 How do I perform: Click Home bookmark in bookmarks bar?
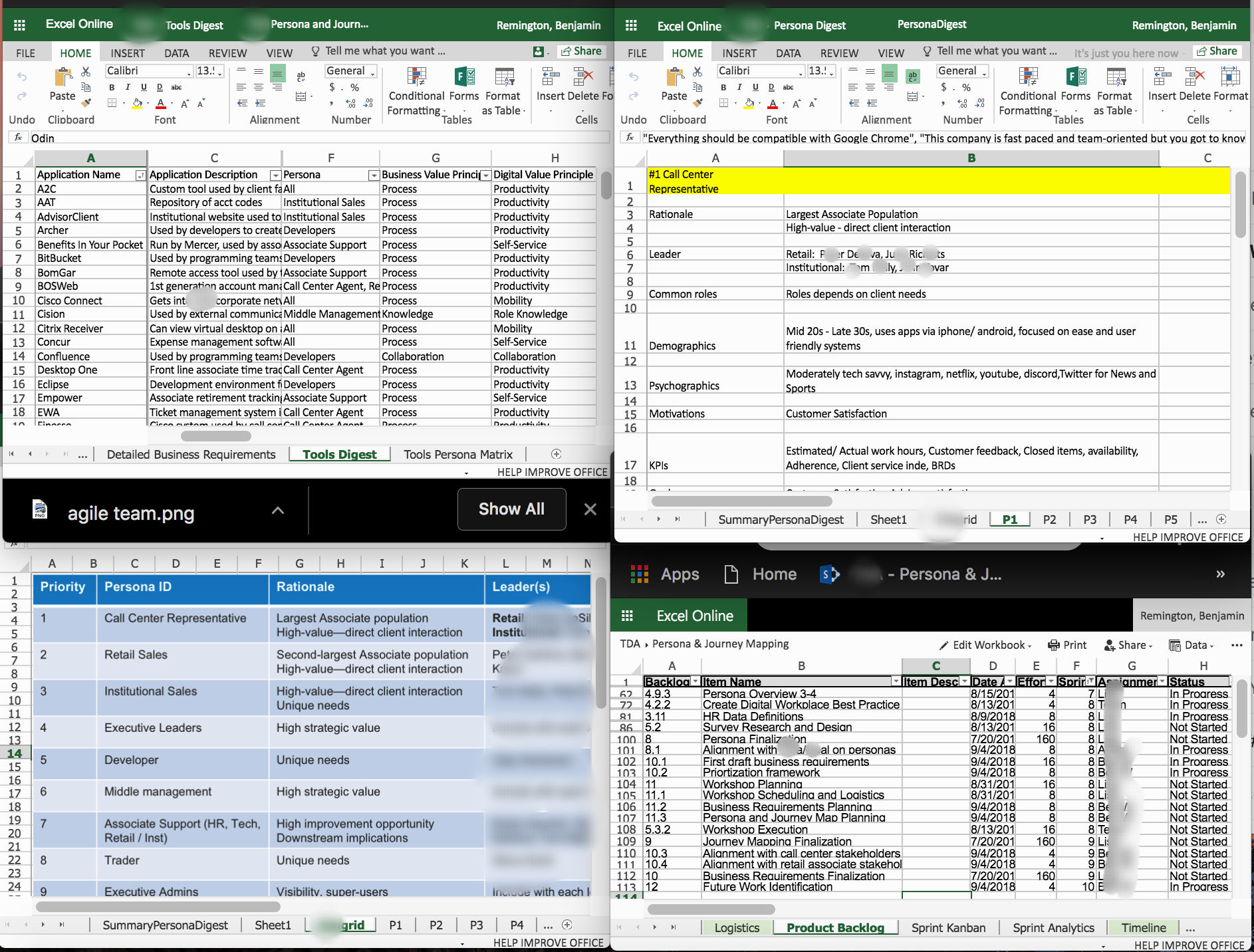[x=760, y=574]
